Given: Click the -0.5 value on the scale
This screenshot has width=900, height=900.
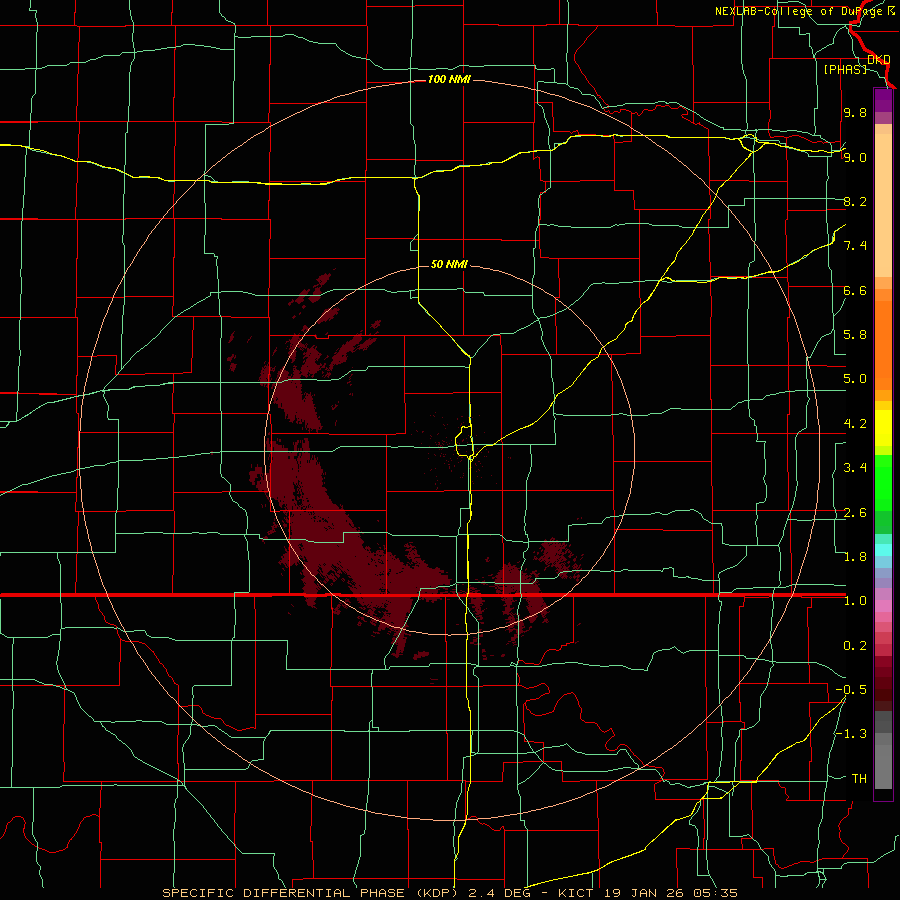Looking at the screenshot, I should pyautogui.click(x=851, y=690).
